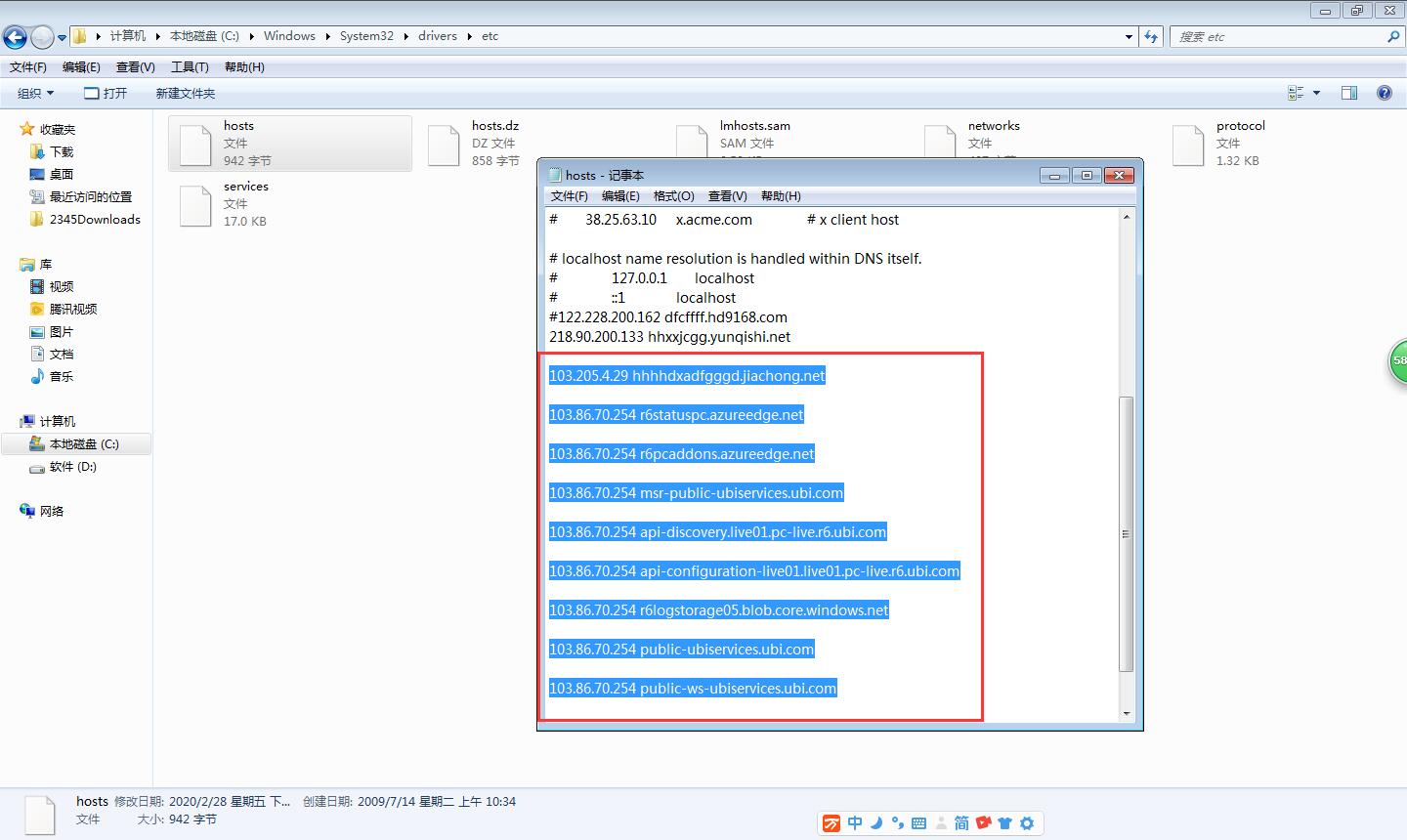The height and width of the screenshot is (840, 1407).
Task: Click the 视频 library icon
Action: [37, 286]
